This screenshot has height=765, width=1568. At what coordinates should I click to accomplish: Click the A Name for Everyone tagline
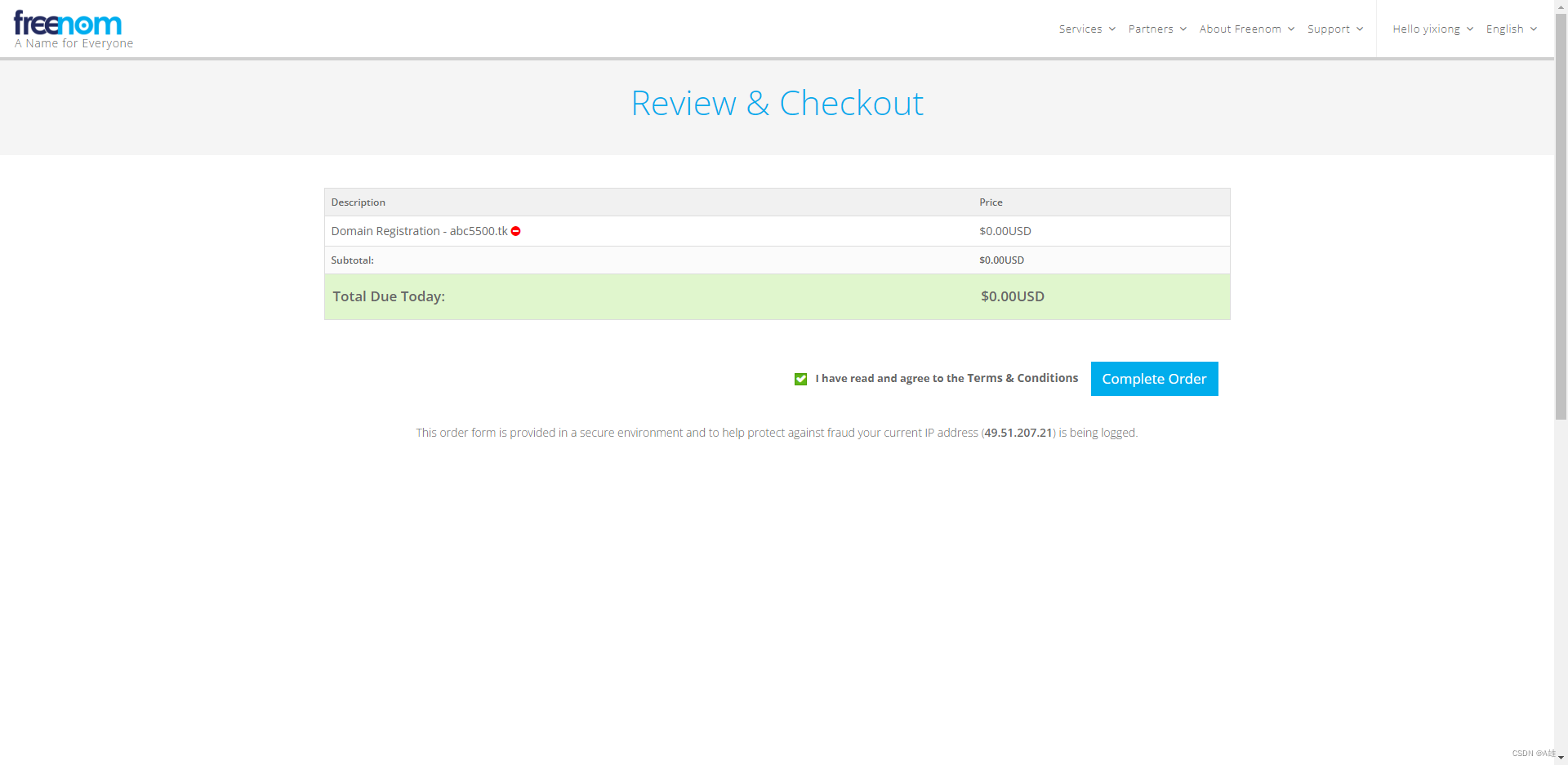[73, 43]
